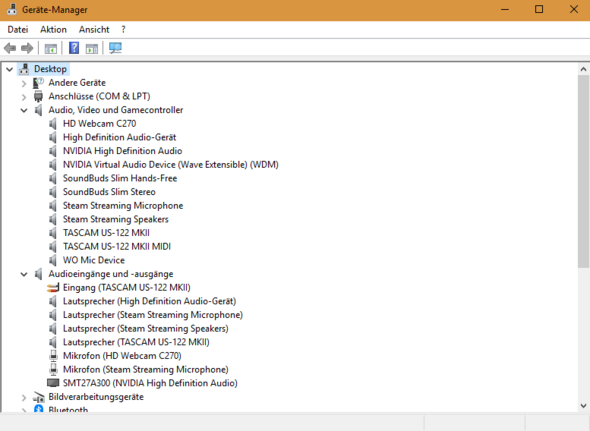This screenshot has width=590, height=431.
Task: Select TASCAM US-122 MKII MIDI device
Action: click(117, 247)
